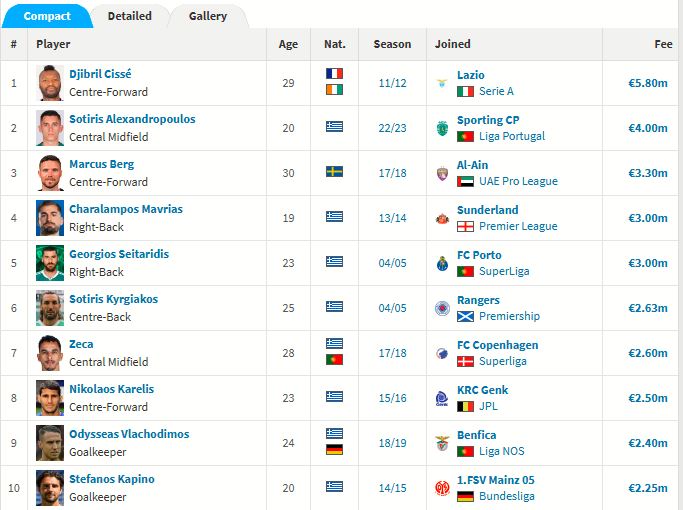Switch to the Detailed tab
Viewport: 683px width, 510px height.
[x=129, y=16]
